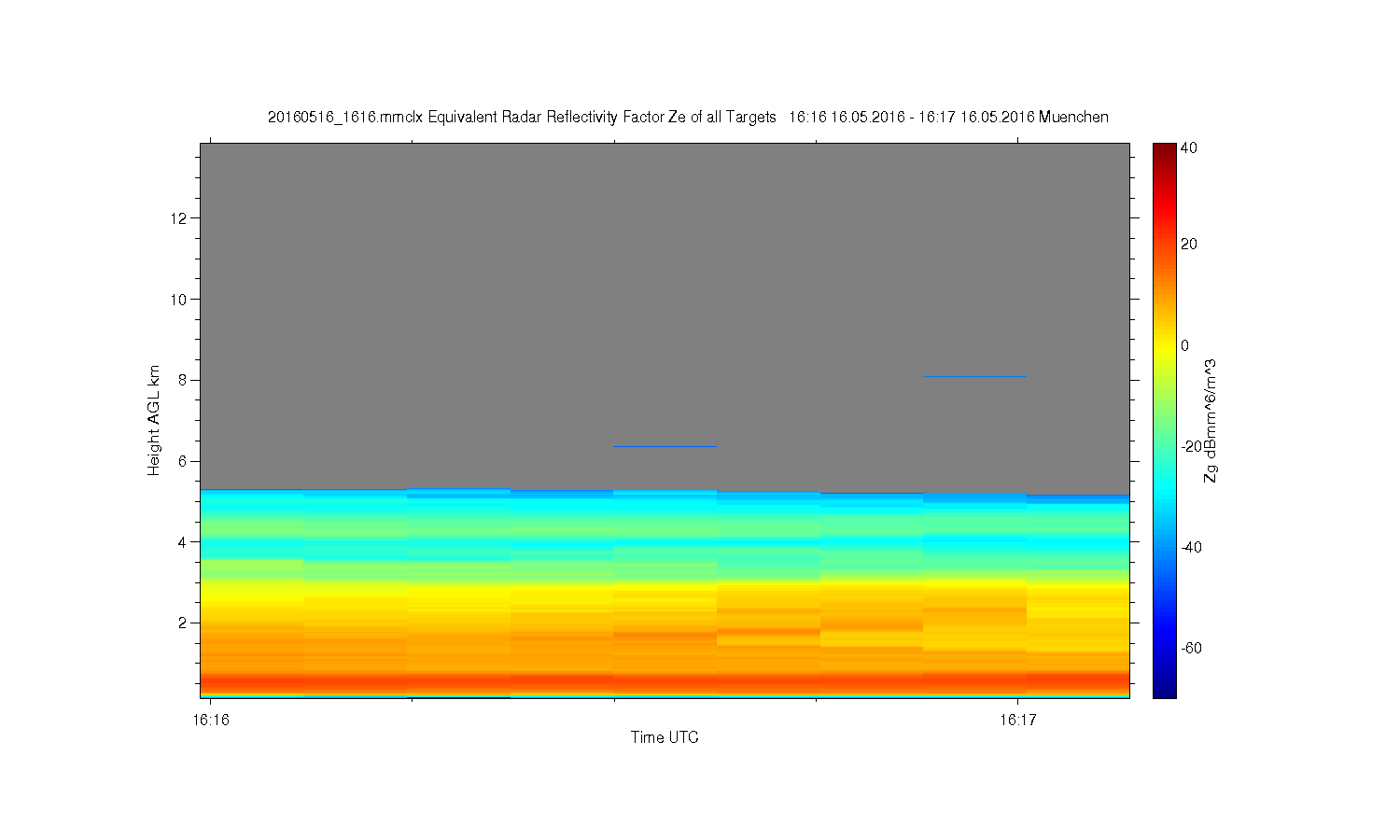Click the height tick label 6

(184, 461)
